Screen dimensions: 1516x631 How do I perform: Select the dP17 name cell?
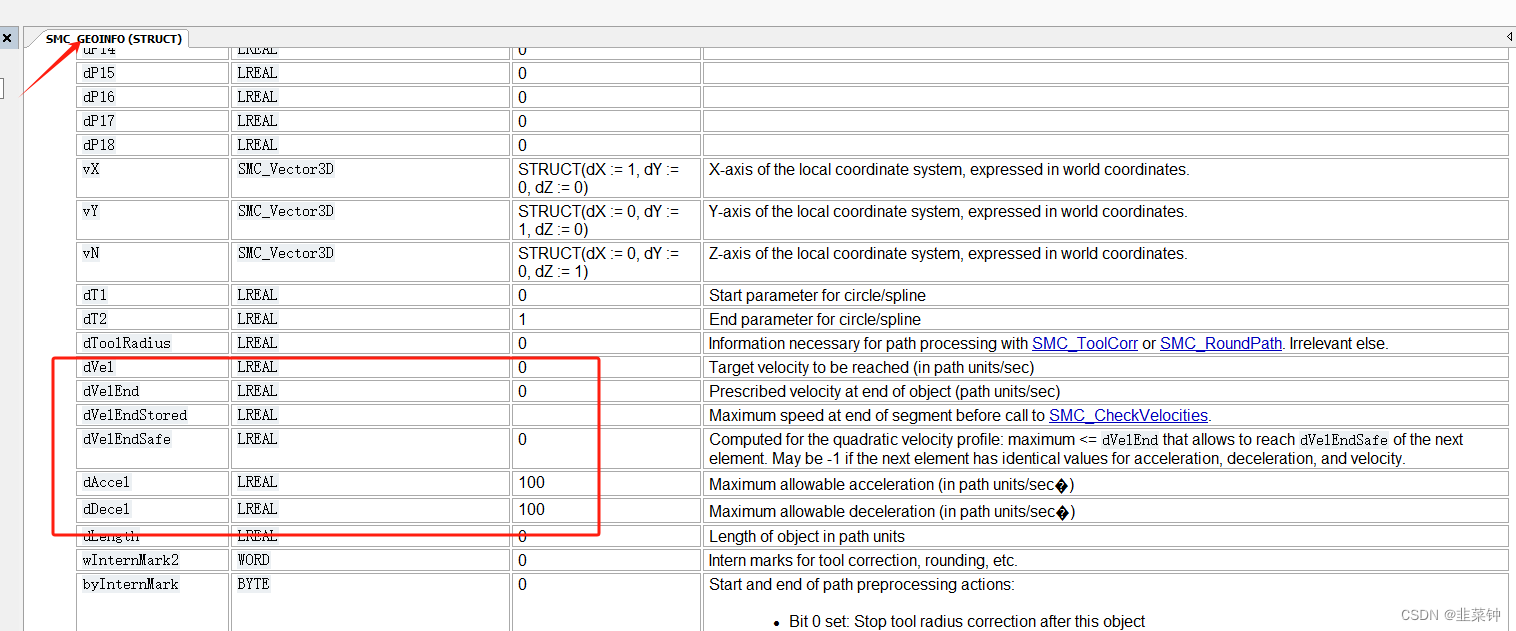pyautogui.click(x=153, y=121)
